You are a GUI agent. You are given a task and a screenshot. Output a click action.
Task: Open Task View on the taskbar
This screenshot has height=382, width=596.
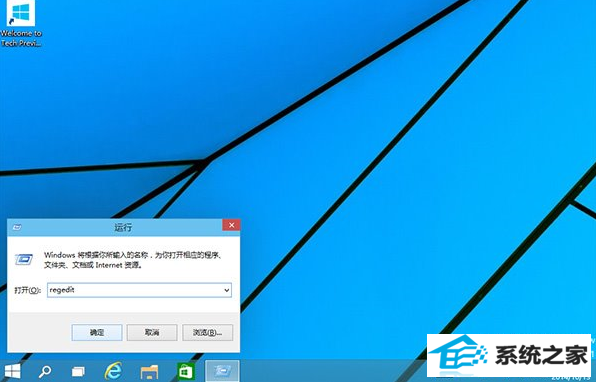click(x=79, y=371)
